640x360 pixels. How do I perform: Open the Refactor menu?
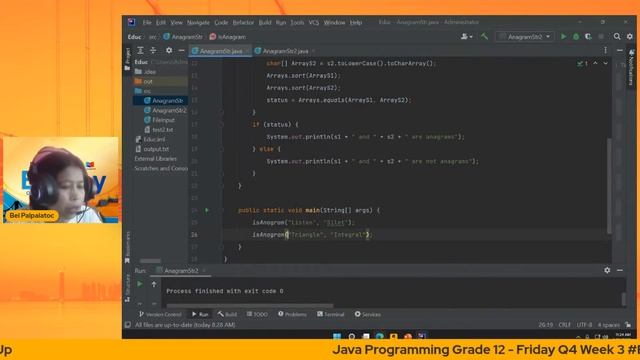tap(243, 22)
